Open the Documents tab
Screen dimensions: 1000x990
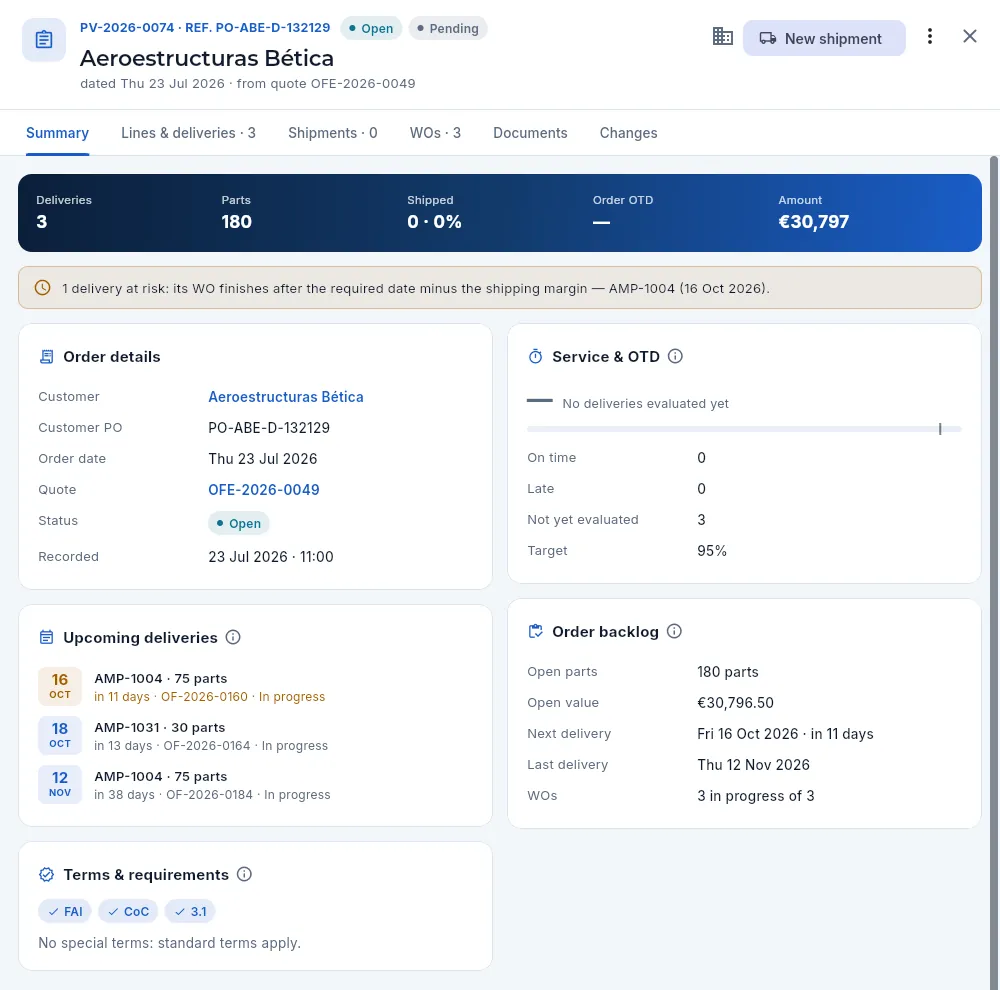pyautogui.click(x=530, y=133)
